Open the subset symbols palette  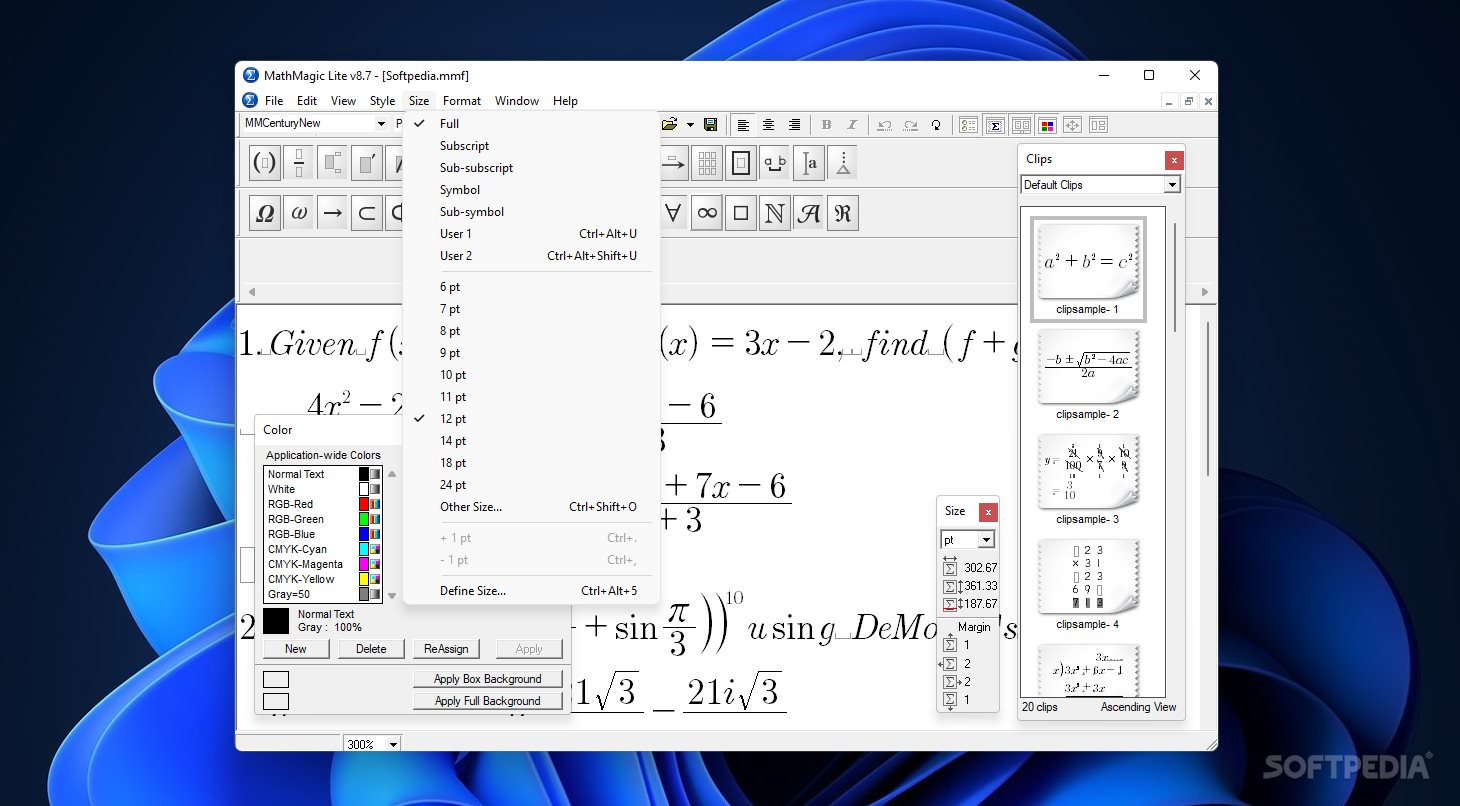[x=367, y=213]
